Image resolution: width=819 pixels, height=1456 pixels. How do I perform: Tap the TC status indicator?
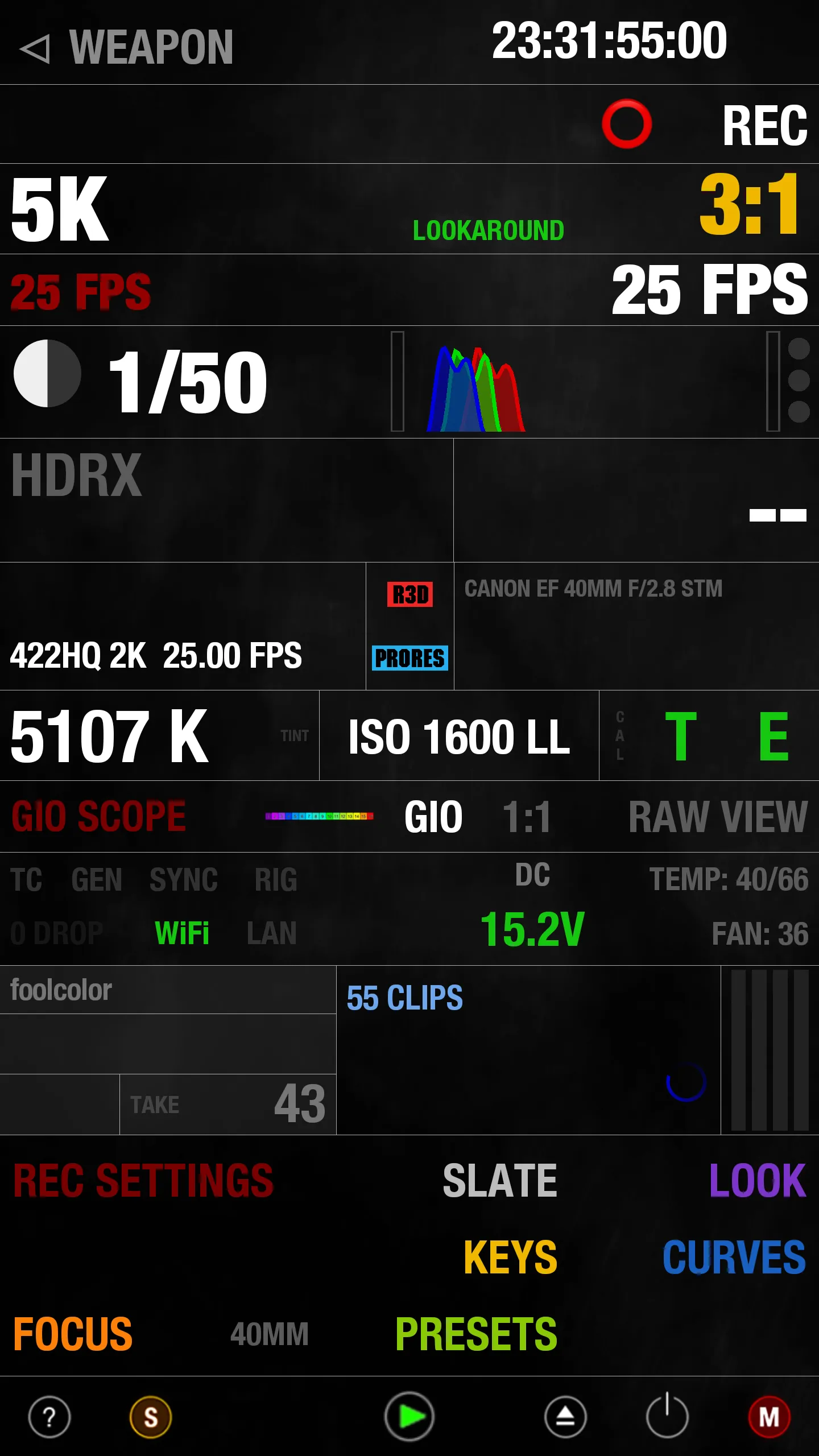point(26,880)
